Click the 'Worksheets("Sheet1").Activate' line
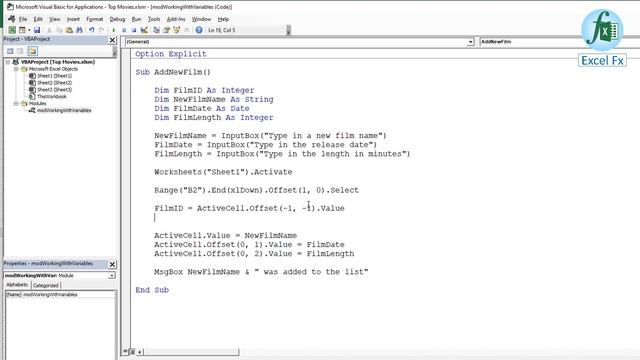 click(223, 172)
